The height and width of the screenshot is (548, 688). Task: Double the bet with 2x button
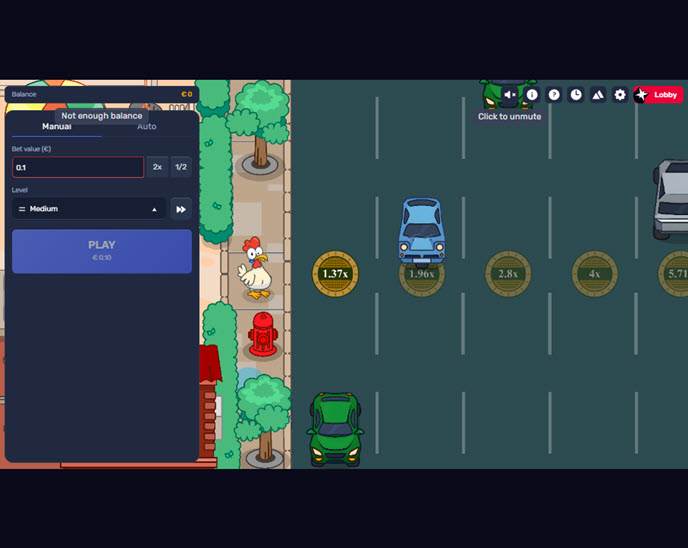coord(157,167)
